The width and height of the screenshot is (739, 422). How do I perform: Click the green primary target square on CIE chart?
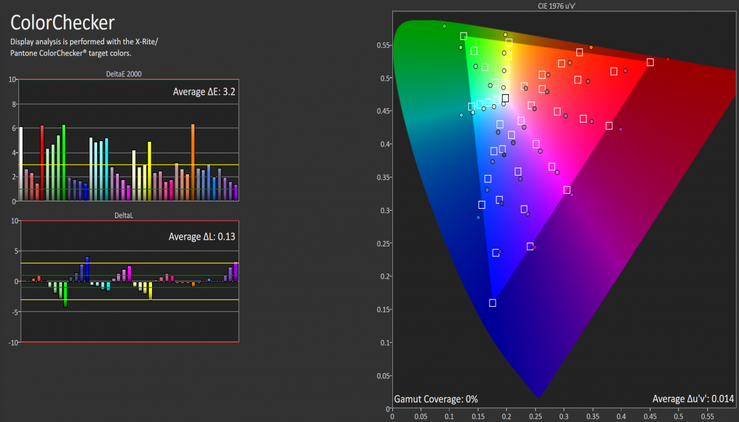pos(464,36)
